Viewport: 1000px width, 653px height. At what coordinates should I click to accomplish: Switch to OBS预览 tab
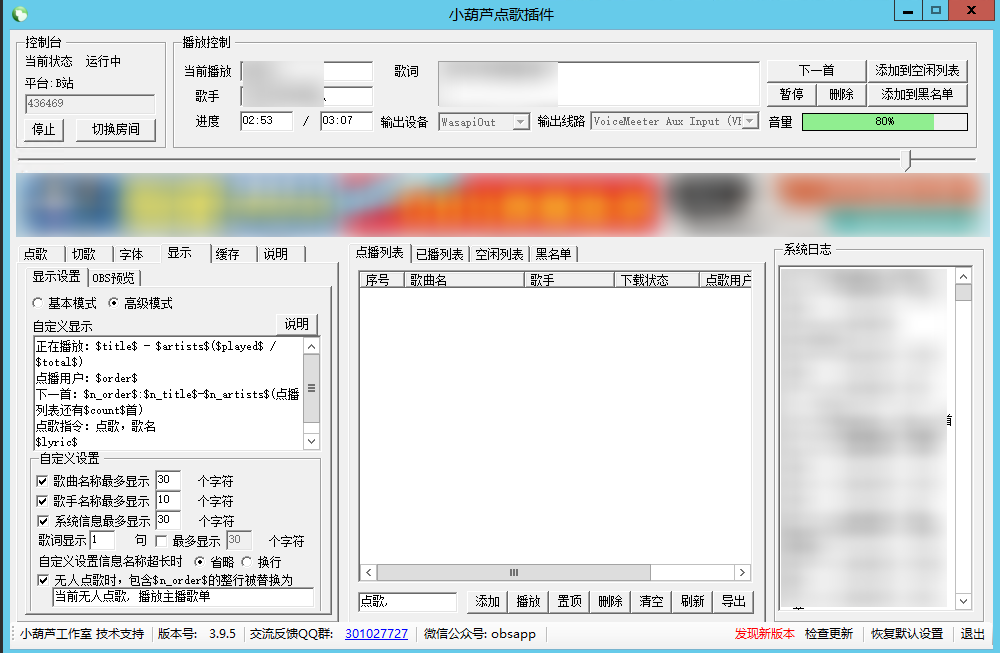pos(115,278)
